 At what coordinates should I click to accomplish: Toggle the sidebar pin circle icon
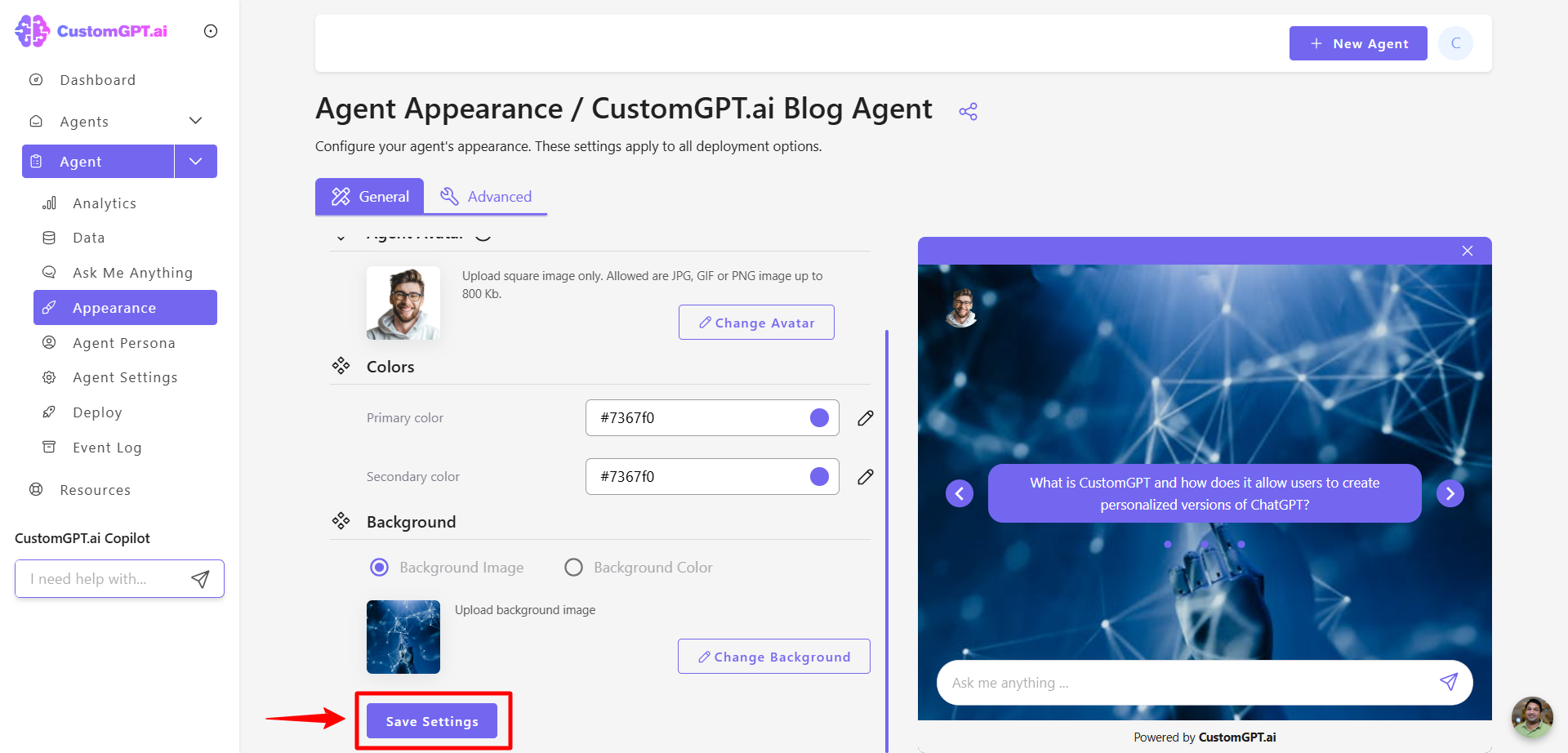[x=211, y=31]
